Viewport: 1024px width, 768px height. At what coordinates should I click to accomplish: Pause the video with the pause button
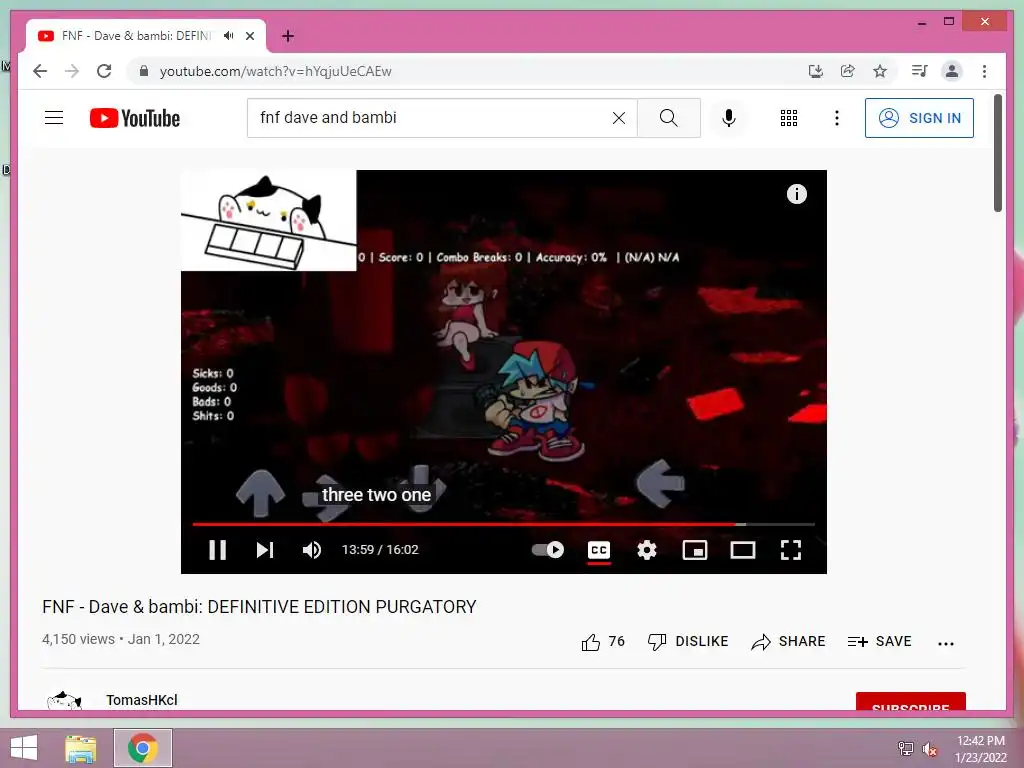[x=217, y=550]
